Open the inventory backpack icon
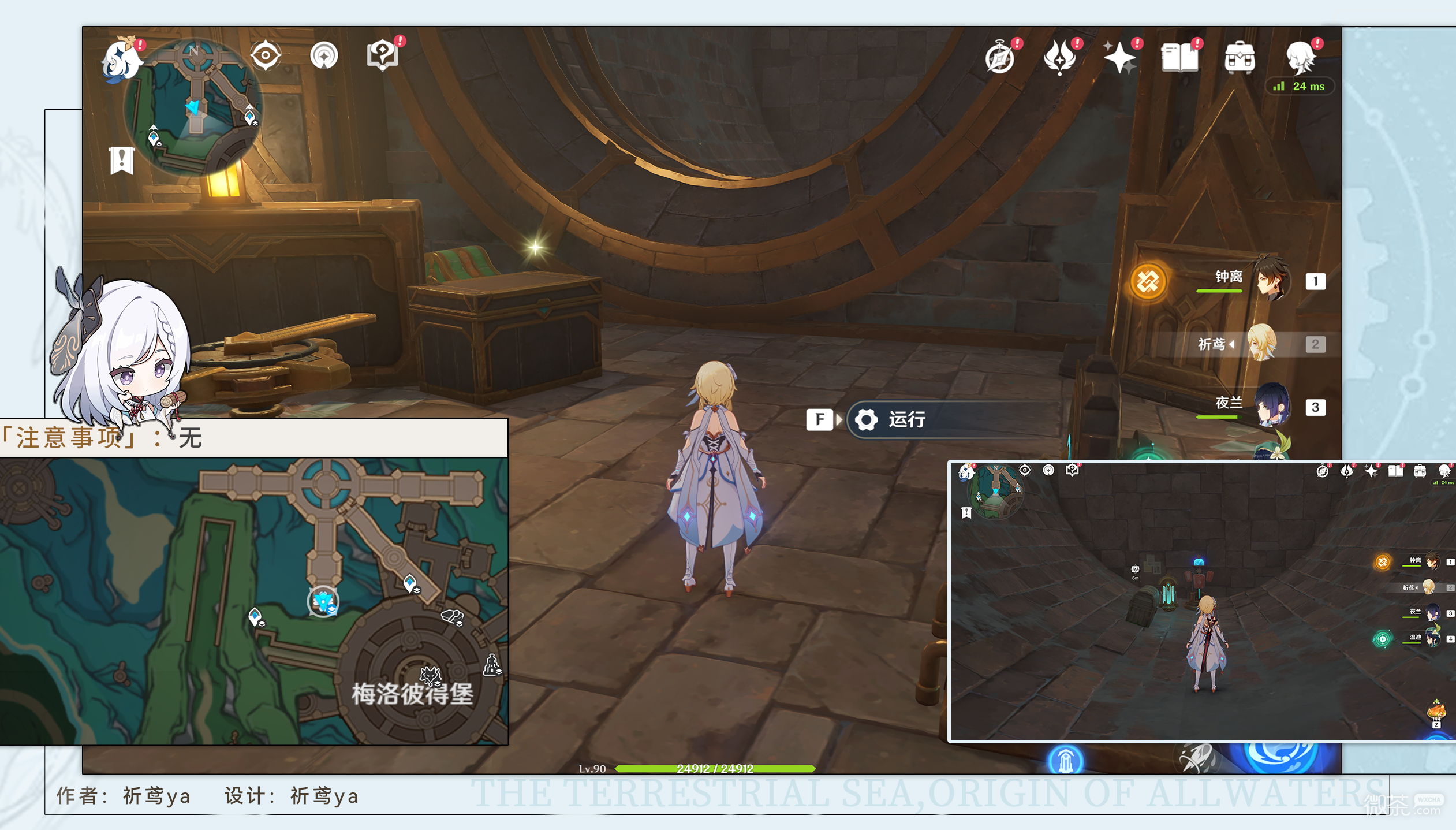 coord(1240,58)
